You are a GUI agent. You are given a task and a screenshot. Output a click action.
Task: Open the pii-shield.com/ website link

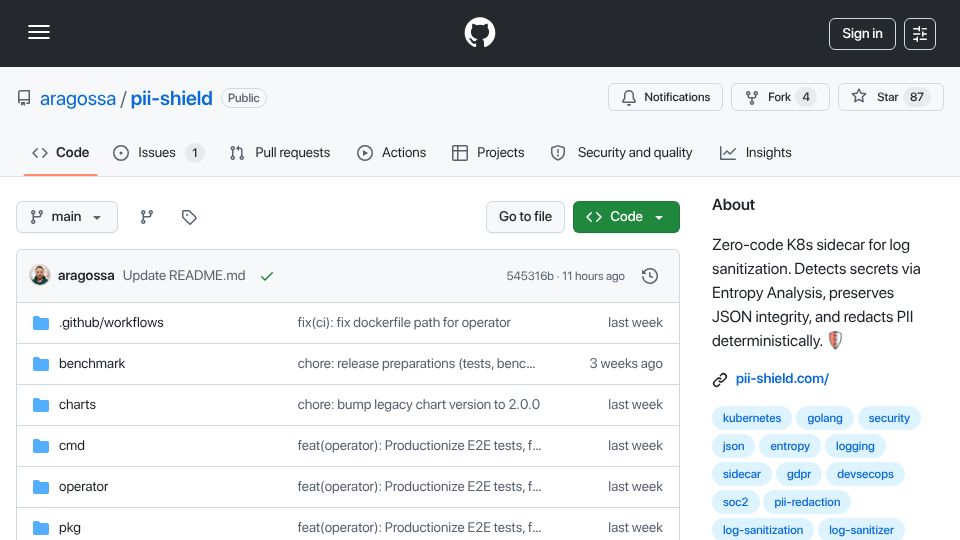tap(782, 378)
